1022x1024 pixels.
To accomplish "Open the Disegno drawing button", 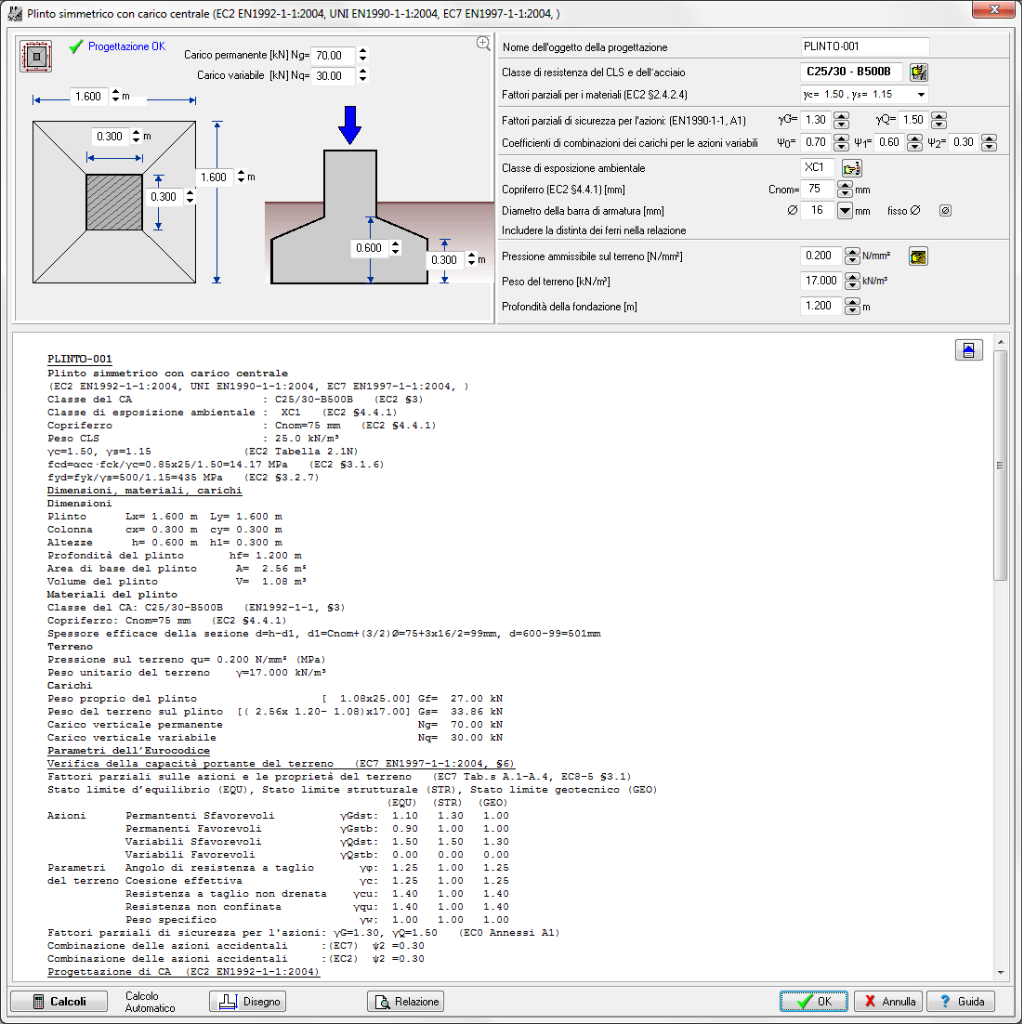I will click(248, 1001).
